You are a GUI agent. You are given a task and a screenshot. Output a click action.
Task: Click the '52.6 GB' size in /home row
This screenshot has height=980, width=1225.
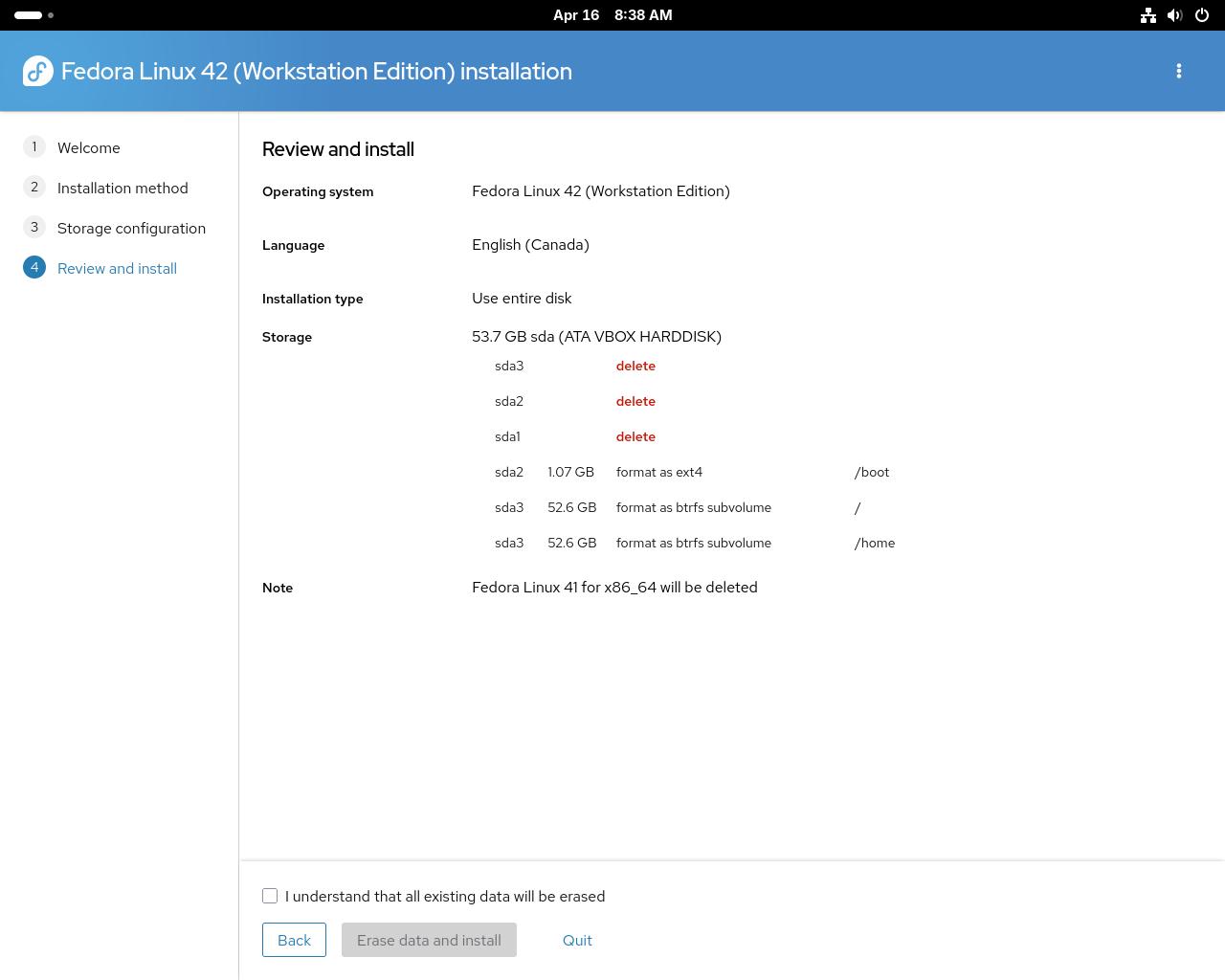(x=572, y=543)
